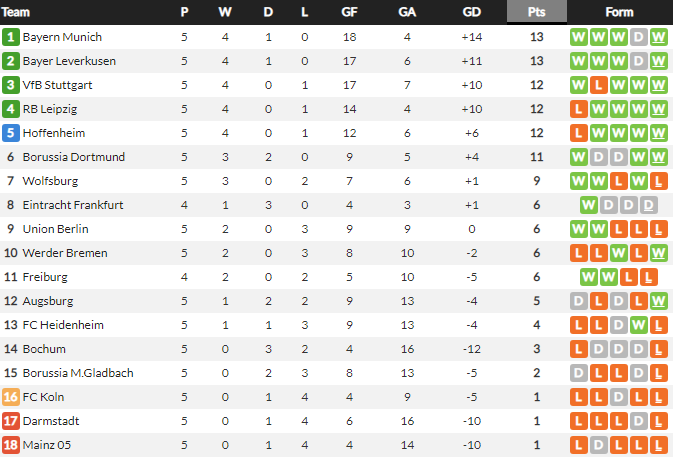Click Bayern Munich's most recent form badge
The height and width of the screenshot is (457, 674).
point(658,37)
